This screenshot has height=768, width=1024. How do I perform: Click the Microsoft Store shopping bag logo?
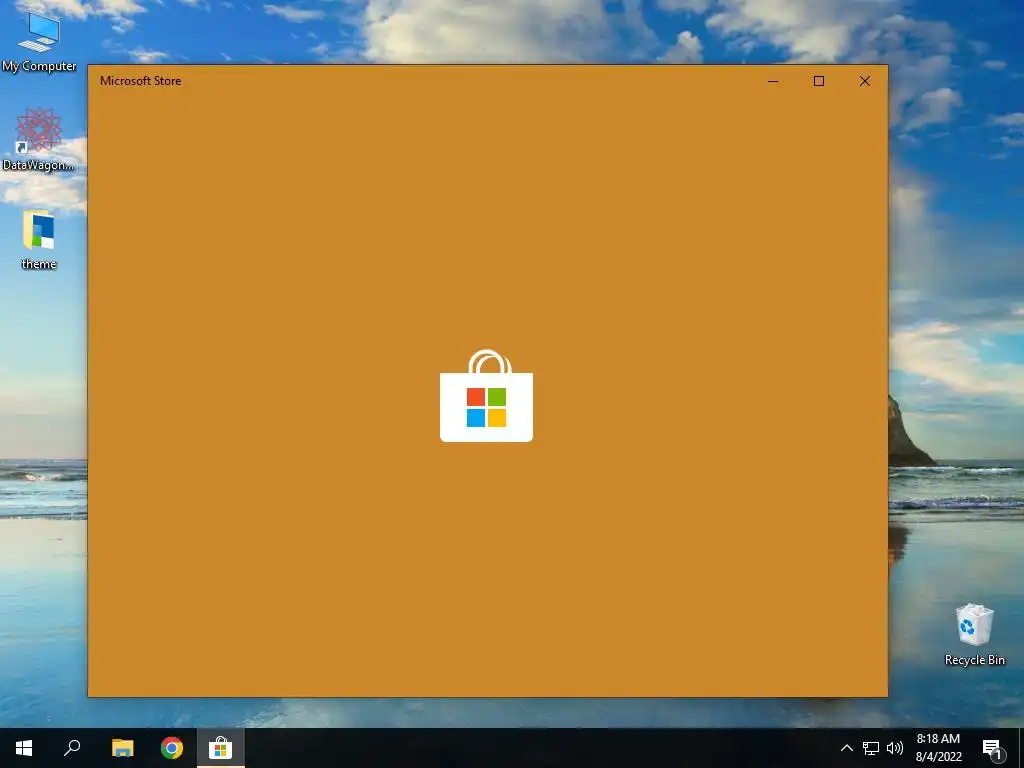click(487, 396)
